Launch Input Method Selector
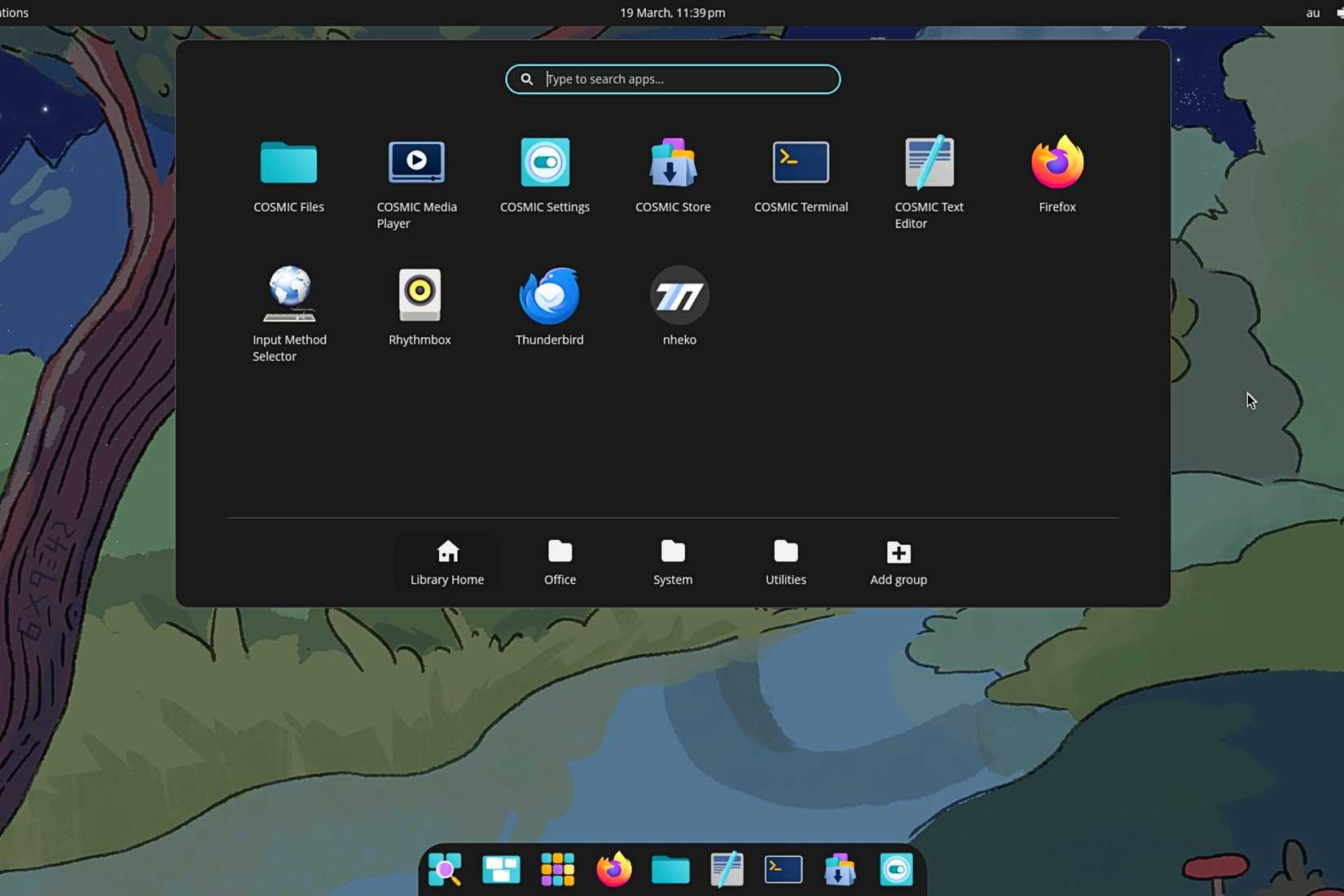The width and height of the screenshot is (1344, 896). pos(289,314)
